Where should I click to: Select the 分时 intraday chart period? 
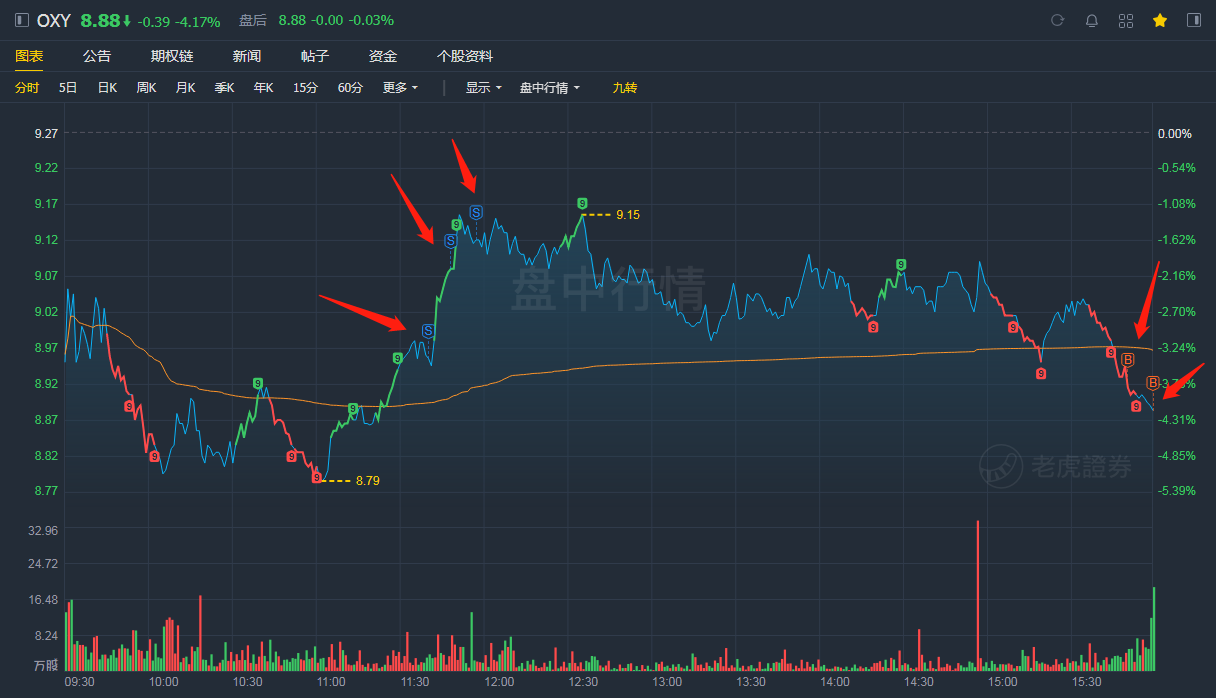point(27,87)
